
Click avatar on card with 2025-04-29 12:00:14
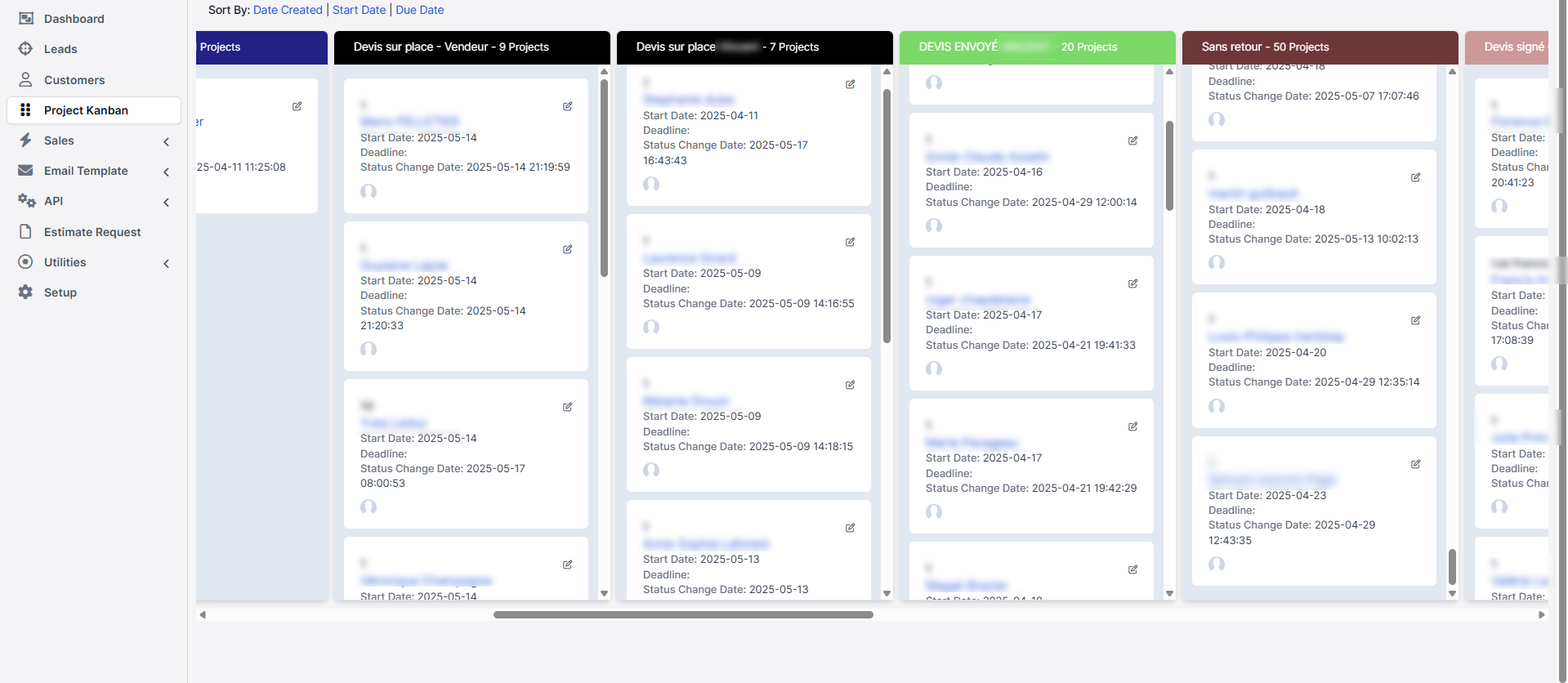(934, 225)
